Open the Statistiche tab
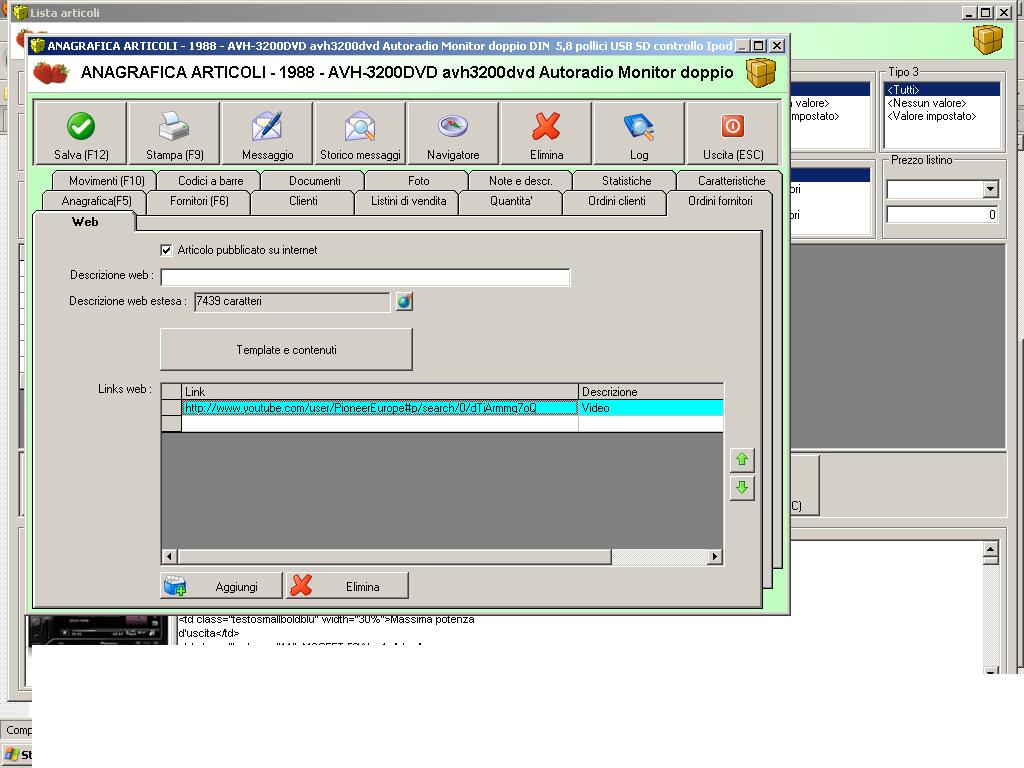Screen dimensions: 1024x768 coord(626,181)
